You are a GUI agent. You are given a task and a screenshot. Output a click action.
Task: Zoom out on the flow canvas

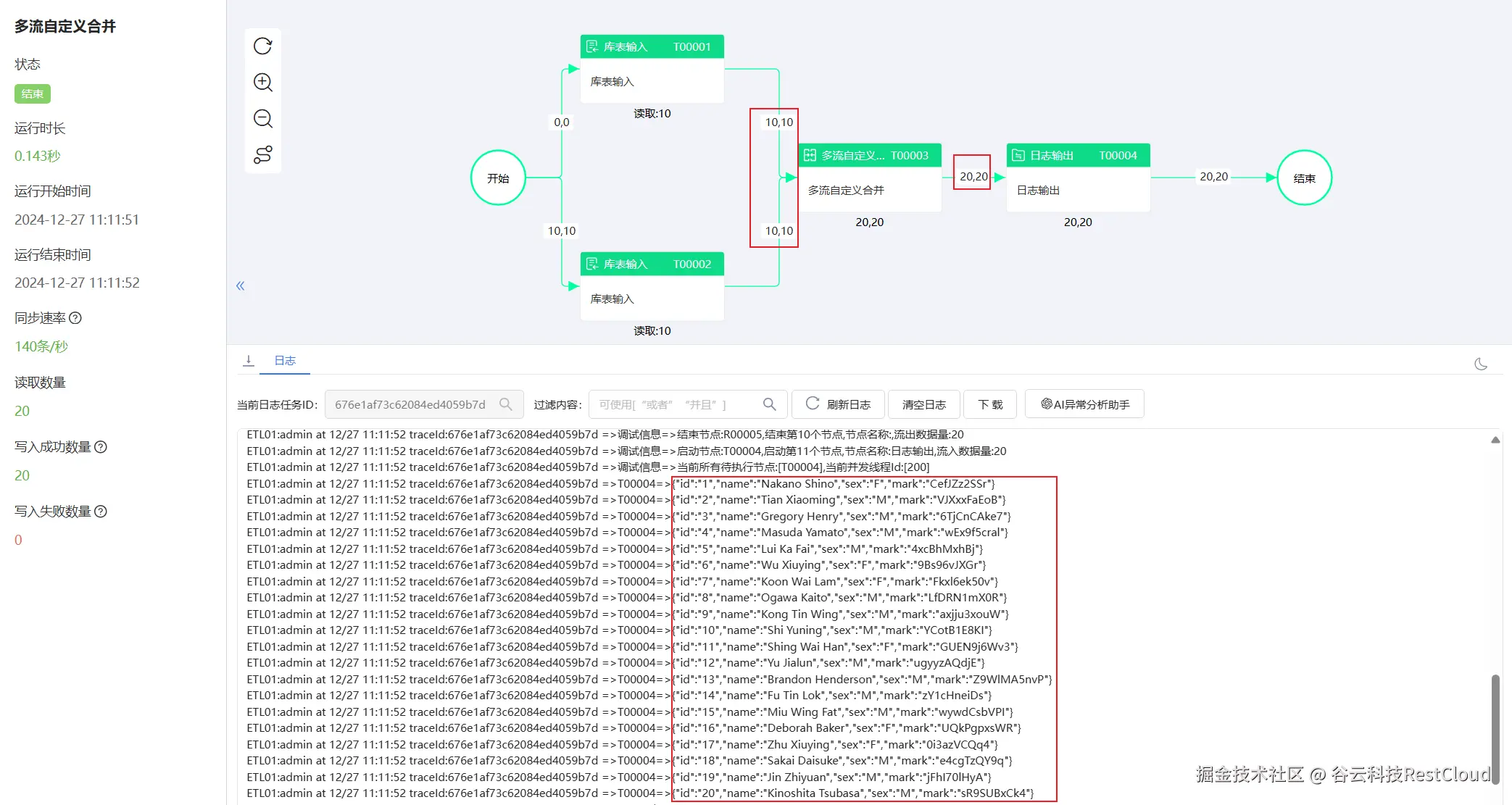pyautogui.click(x=262, y=119)
